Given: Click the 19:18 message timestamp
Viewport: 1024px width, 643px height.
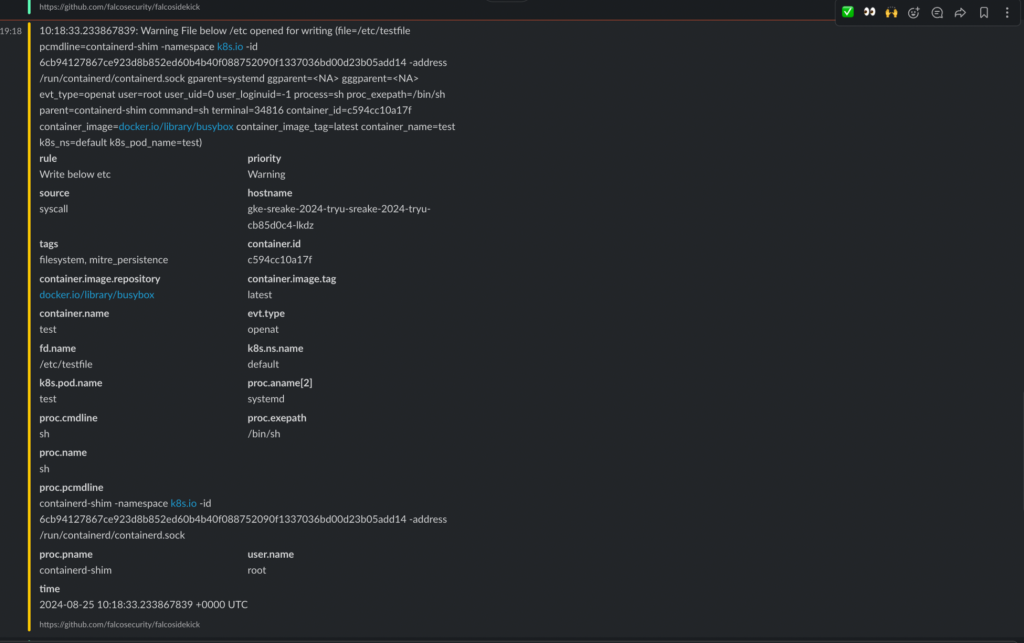Looking at the screenshot, I should 10,31.
